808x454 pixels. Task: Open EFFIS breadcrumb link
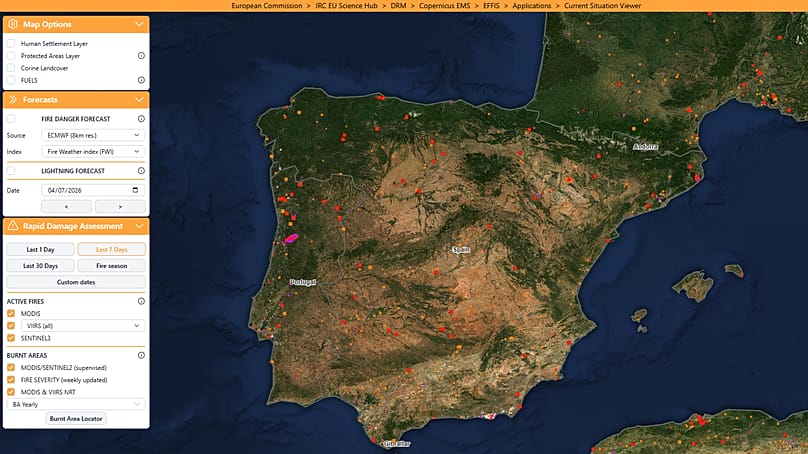pyautogui.click(x=491, y=6)
